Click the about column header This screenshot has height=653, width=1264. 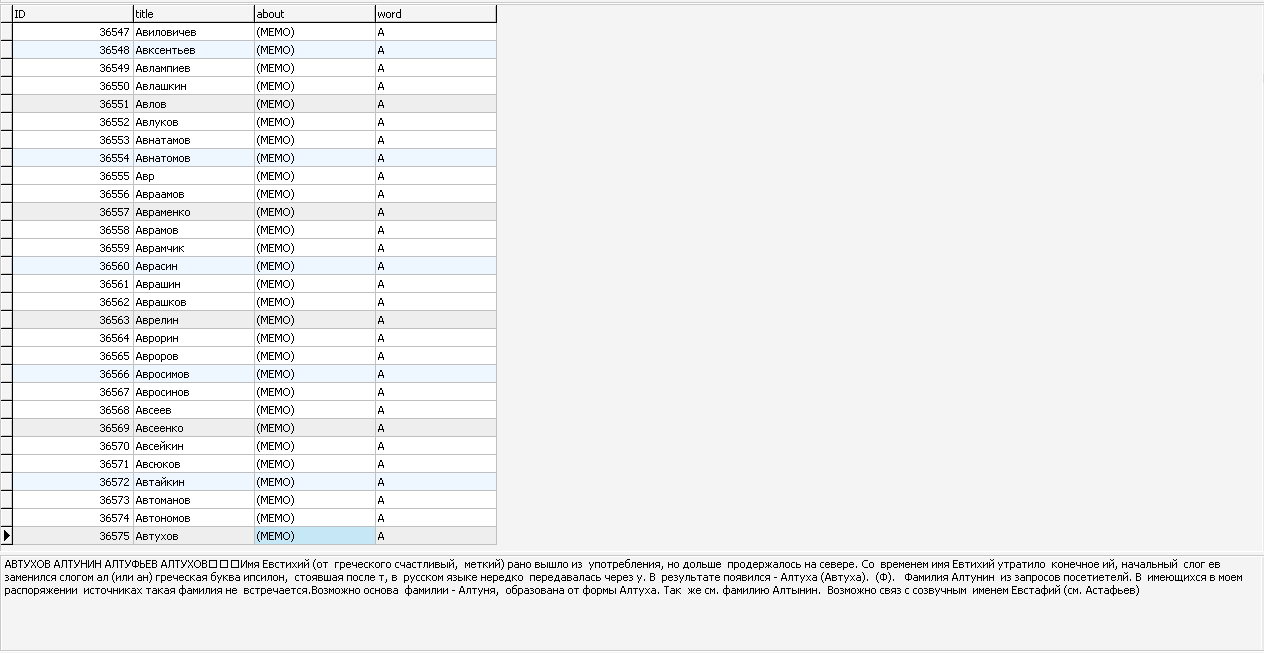click(314, 14)
